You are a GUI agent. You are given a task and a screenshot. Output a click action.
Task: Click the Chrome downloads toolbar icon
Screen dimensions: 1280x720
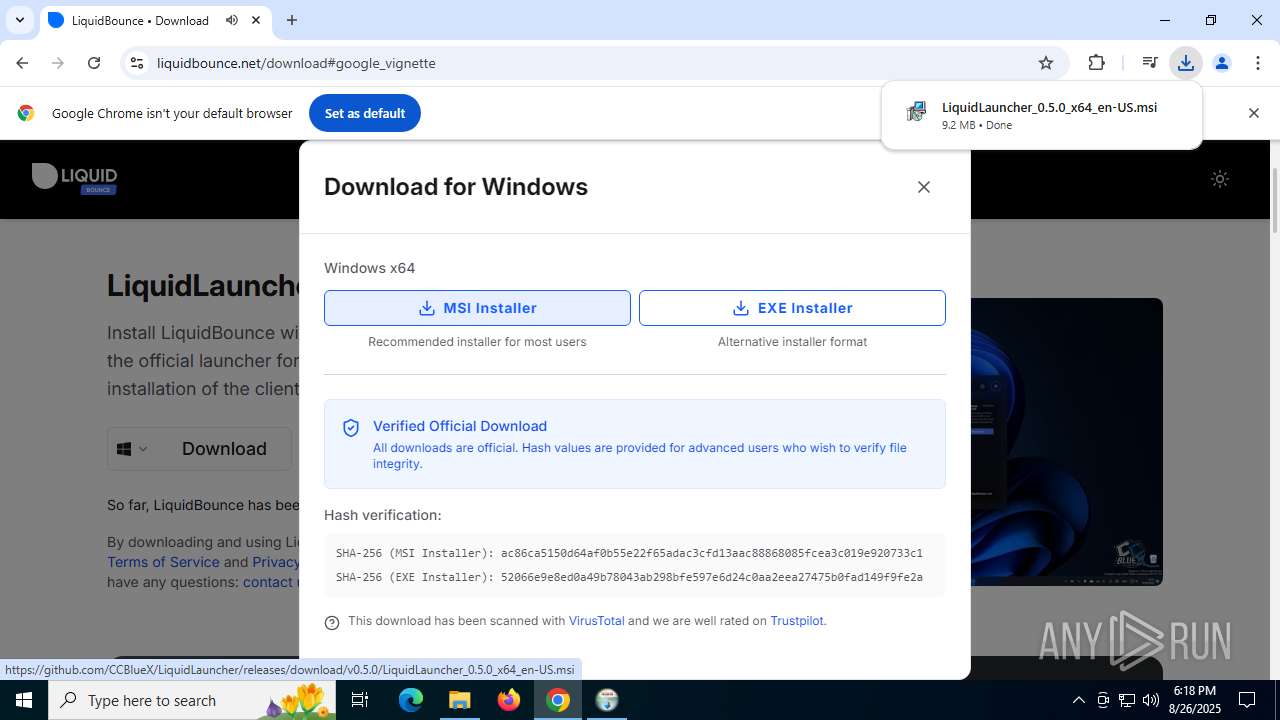(x=1186, y=63)
